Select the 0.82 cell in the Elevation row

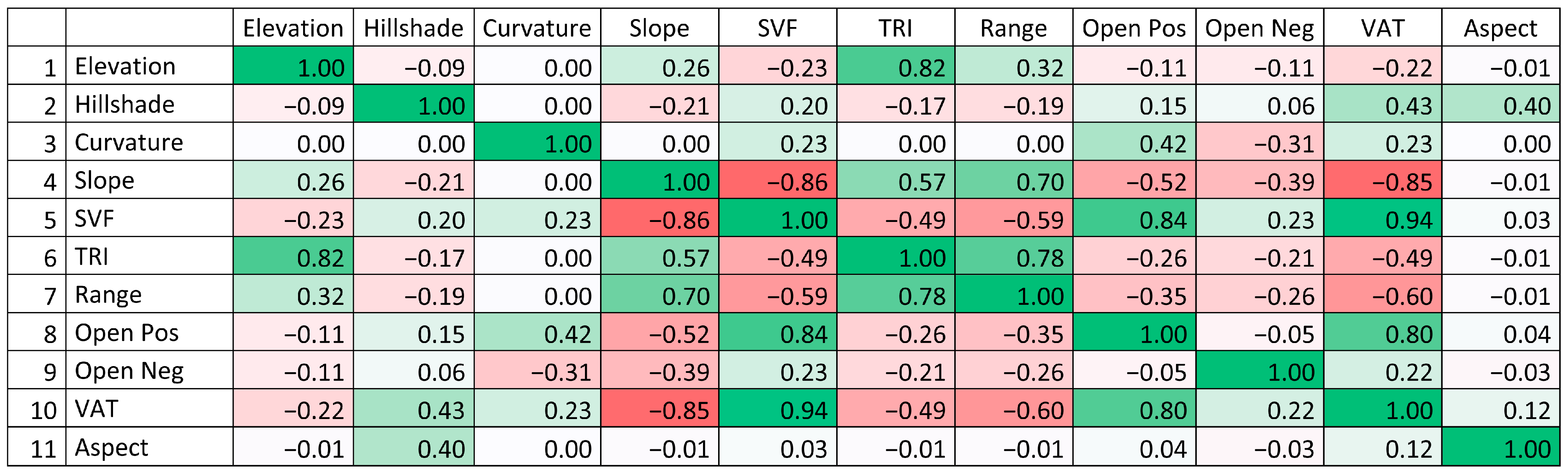[895, 66]
